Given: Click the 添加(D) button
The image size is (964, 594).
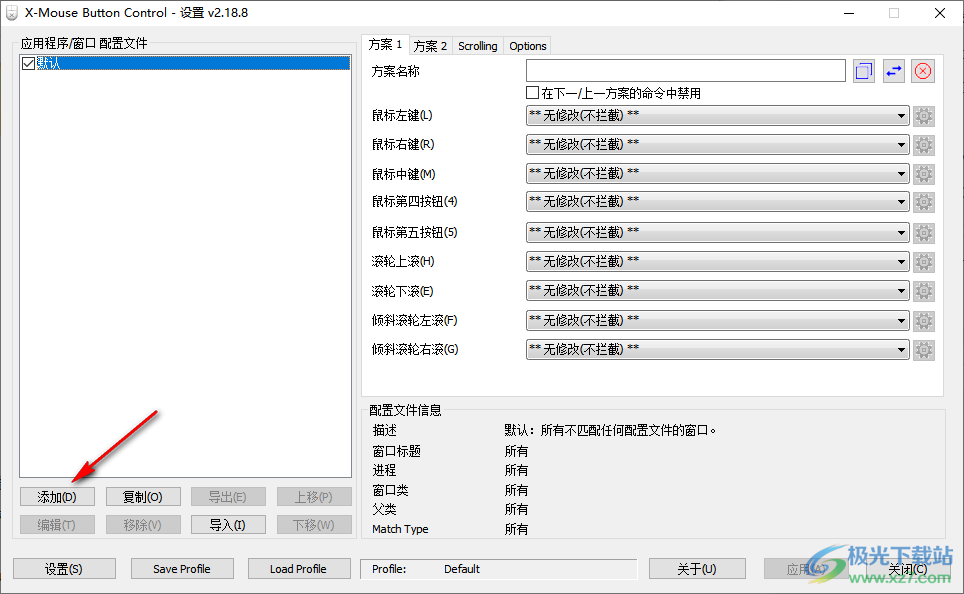Looking at the screenshot, I should [57, 497].
